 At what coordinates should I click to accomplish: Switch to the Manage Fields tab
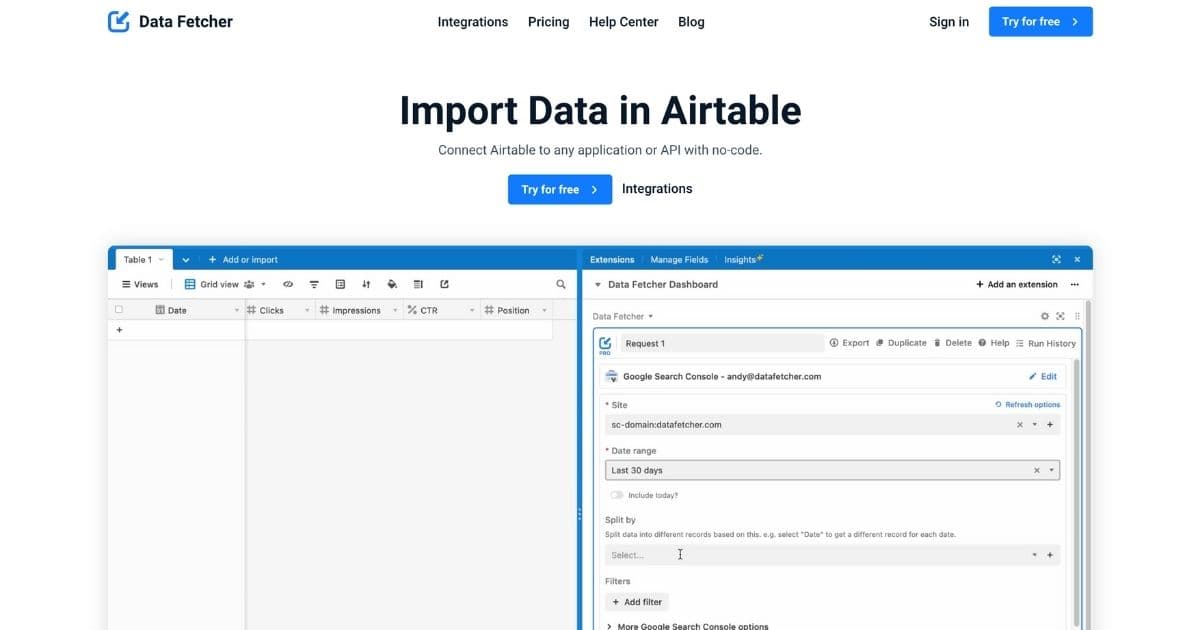[x=679, y=260]
